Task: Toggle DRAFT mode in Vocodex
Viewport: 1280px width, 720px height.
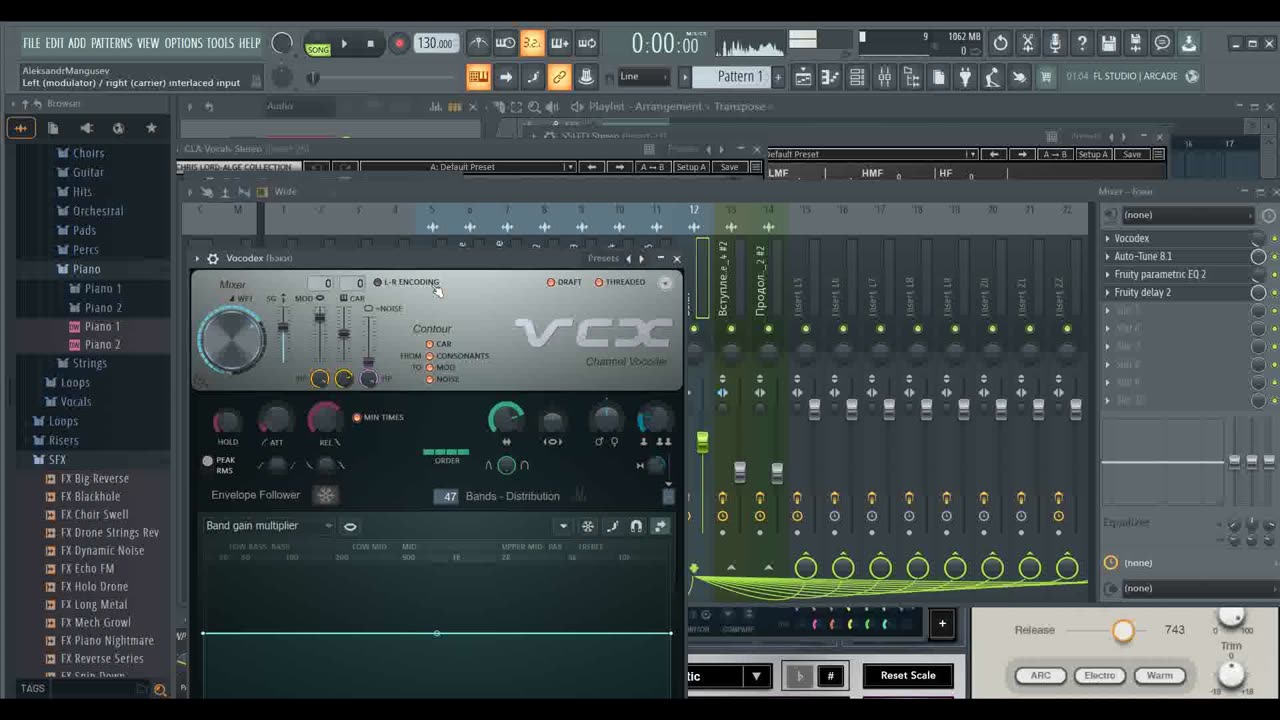Action: click(x=565, y=282)
